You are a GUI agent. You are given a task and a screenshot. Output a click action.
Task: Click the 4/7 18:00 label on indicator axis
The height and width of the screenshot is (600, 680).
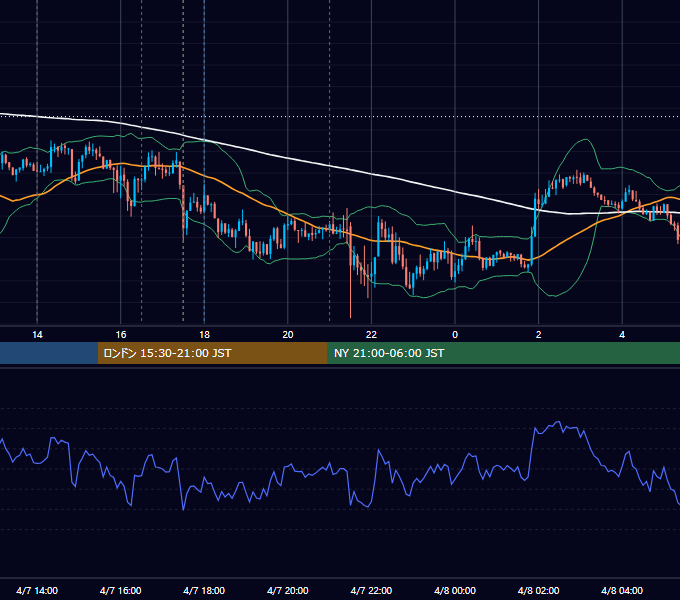pyautogui.click(x=204, y=590)
